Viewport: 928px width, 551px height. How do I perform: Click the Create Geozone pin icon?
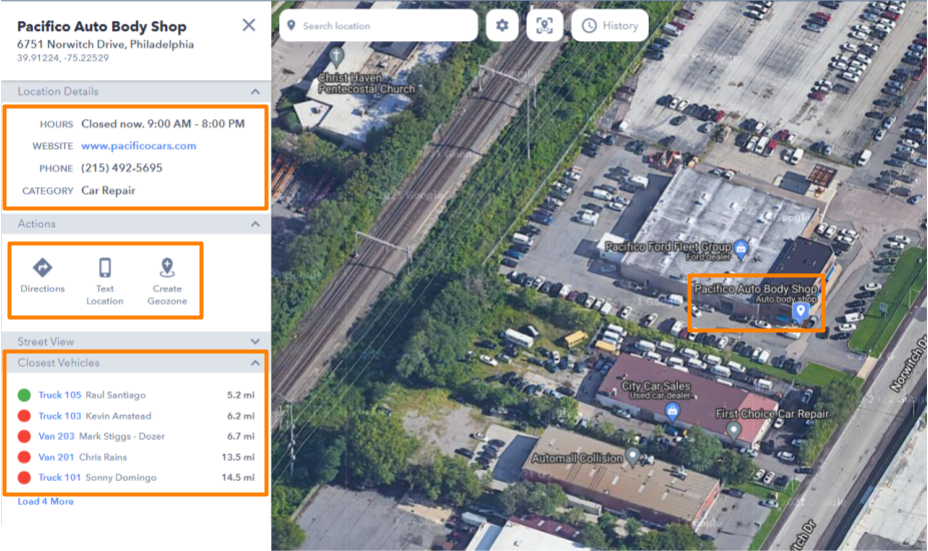click(167, 268)
